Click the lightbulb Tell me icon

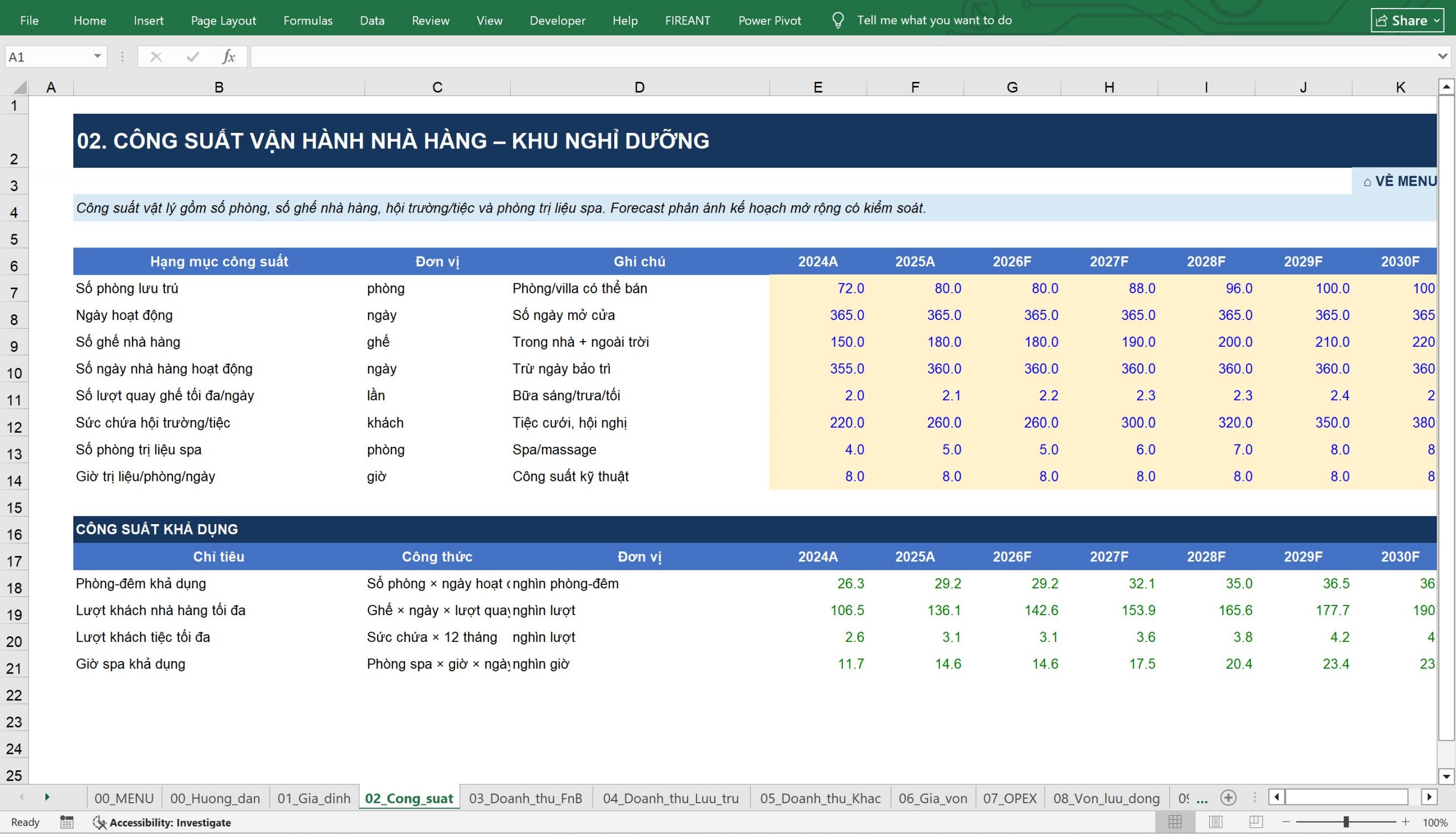[x=838, y=20]
